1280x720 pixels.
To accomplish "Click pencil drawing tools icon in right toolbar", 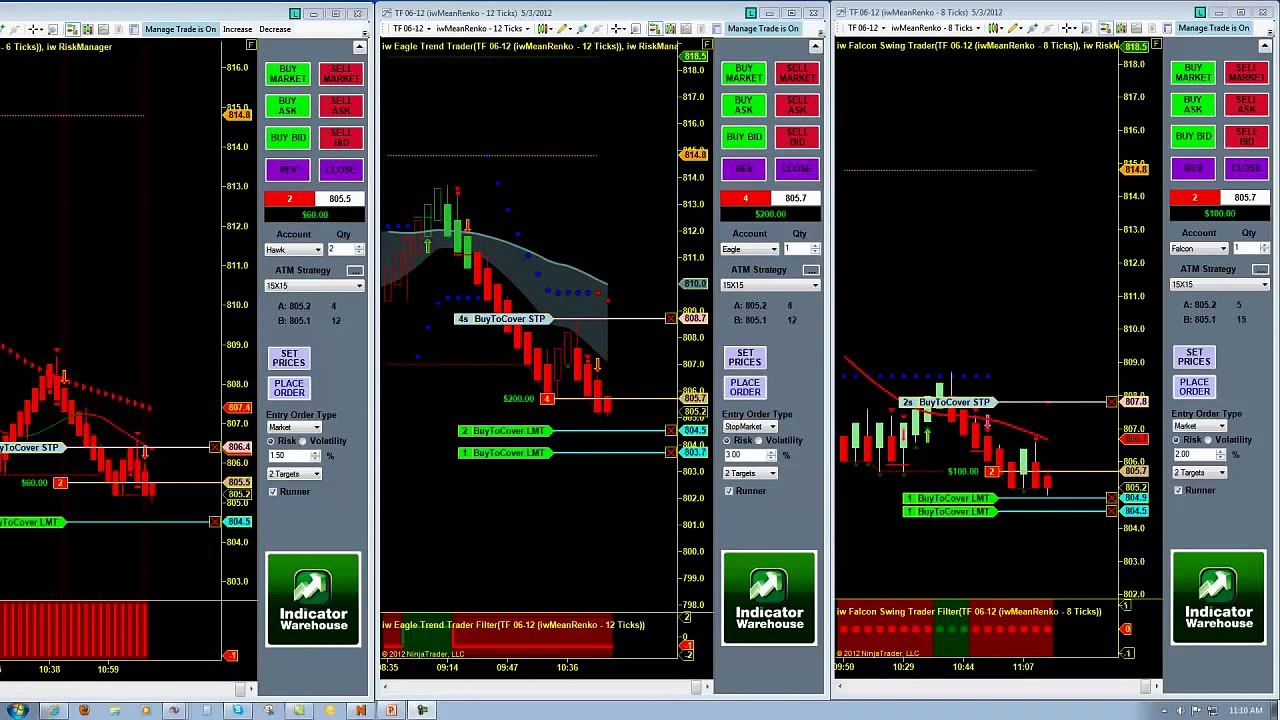I will click(x=1013, y=28).
